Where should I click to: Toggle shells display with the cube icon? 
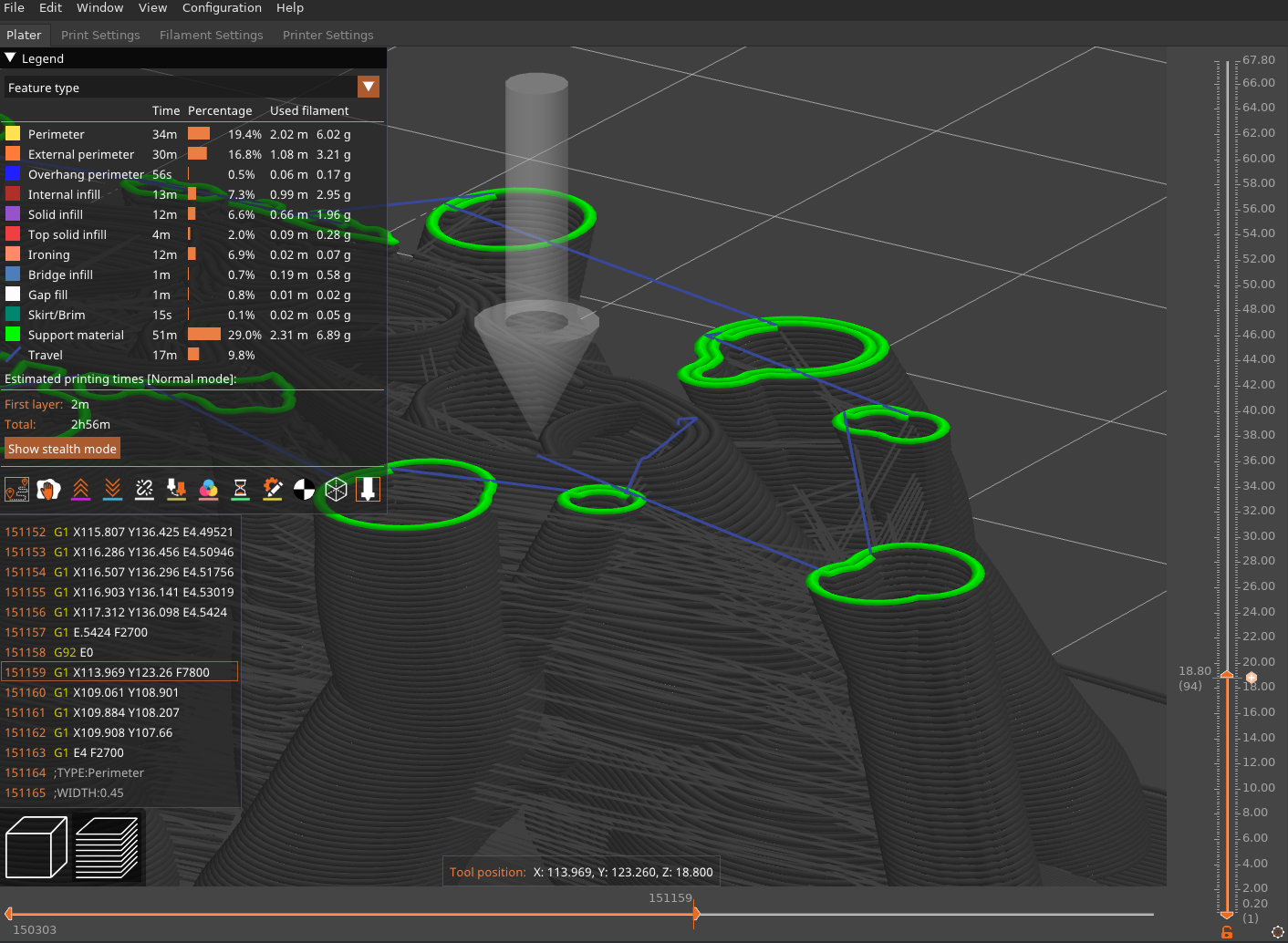(x=336, y=489)
